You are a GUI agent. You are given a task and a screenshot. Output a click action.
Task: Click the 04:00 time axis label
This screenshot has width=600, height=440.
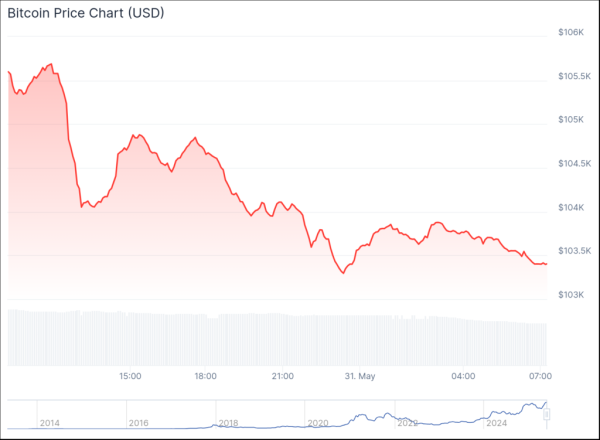pyautogui.click(x=463, y=376)
